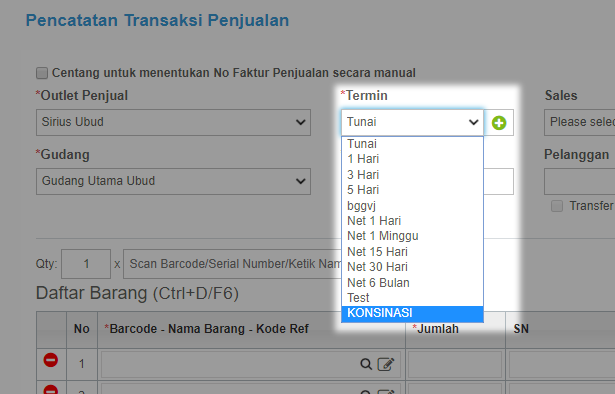Viewport: 615px width, 394px height.
Task: Open the edit pencil icon in row 1
Action: click(386, 364)
